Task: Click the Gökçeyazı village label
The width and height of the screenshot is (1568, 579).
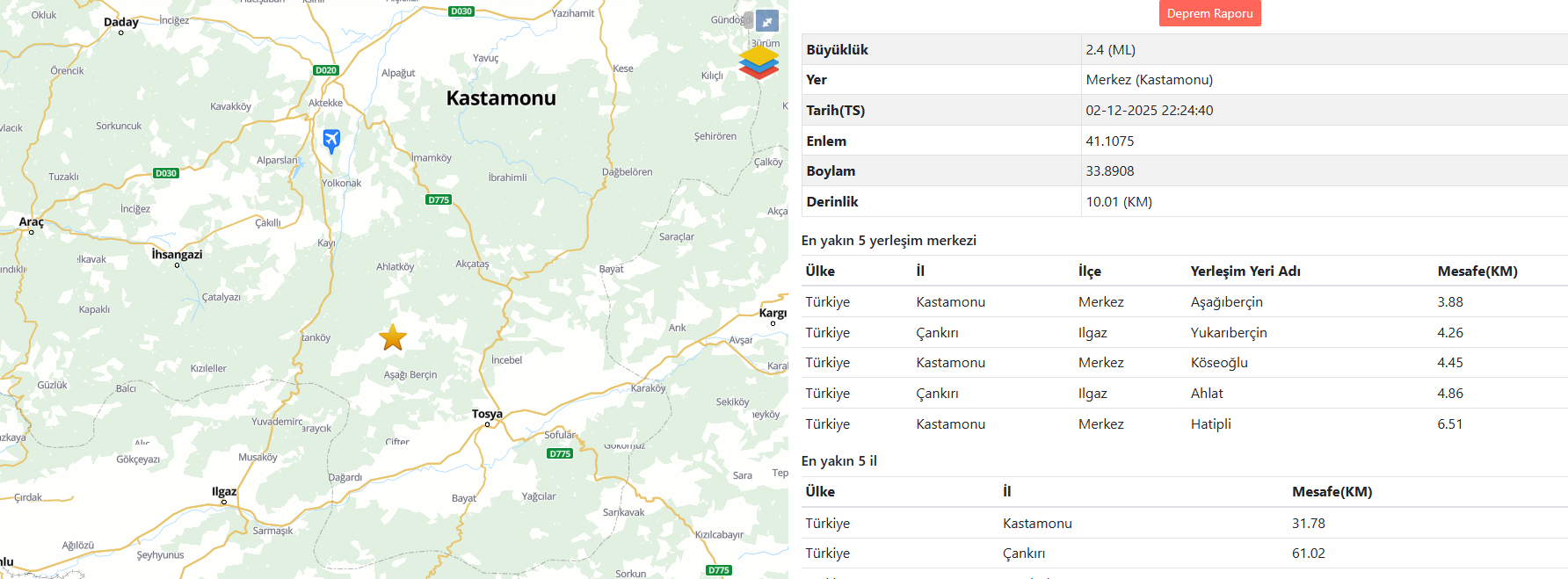Action: tap(138, 460)
